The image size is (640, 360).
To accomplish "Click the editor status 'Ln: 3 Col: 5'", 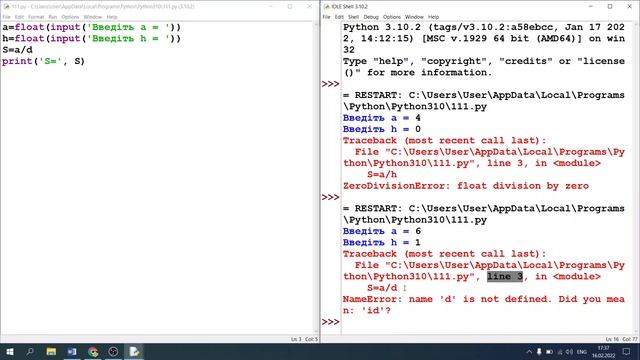I will click(x=304, y=339).
